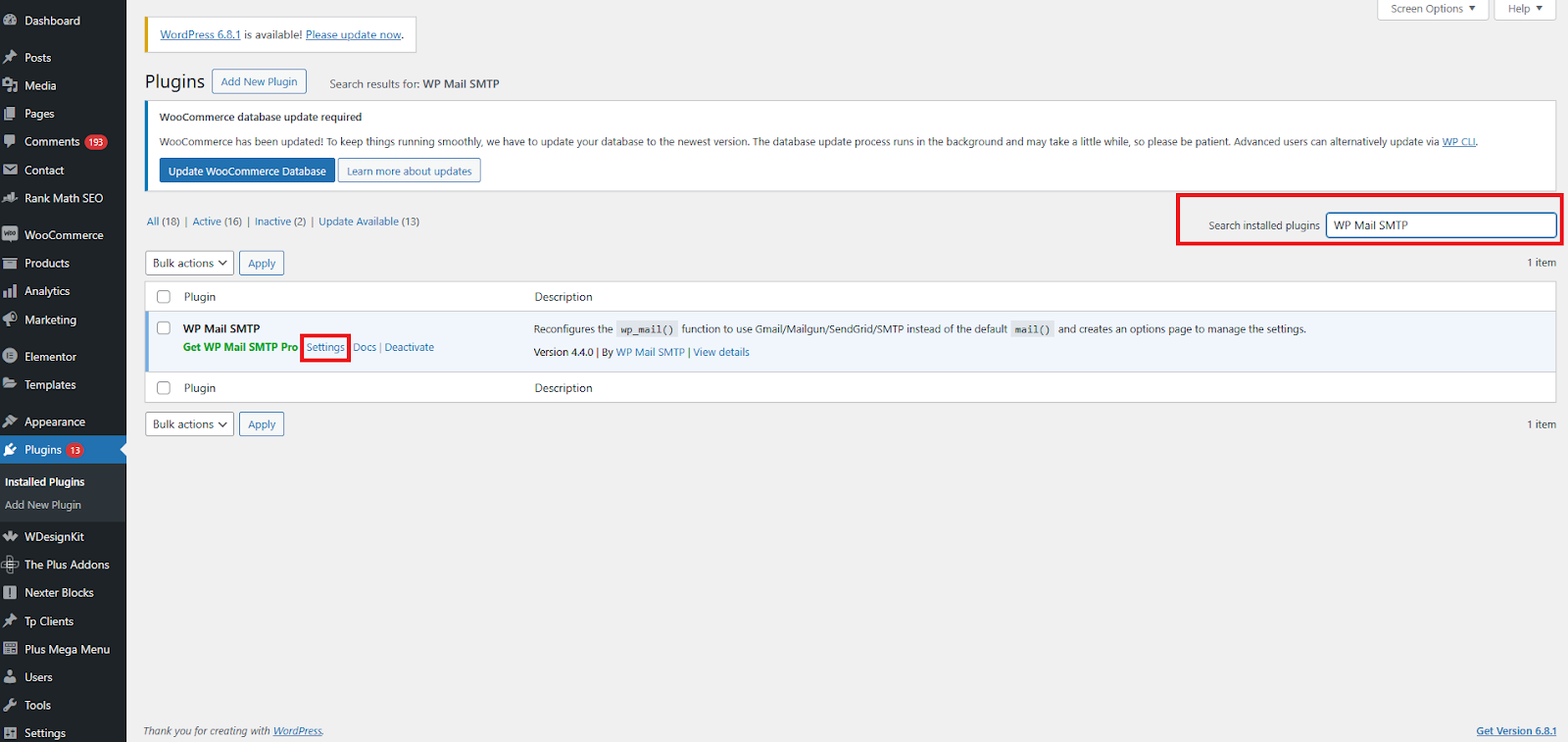Click the Analytics bar chart icon
The width and height of the screenshot is (1568, 742).
10,291
